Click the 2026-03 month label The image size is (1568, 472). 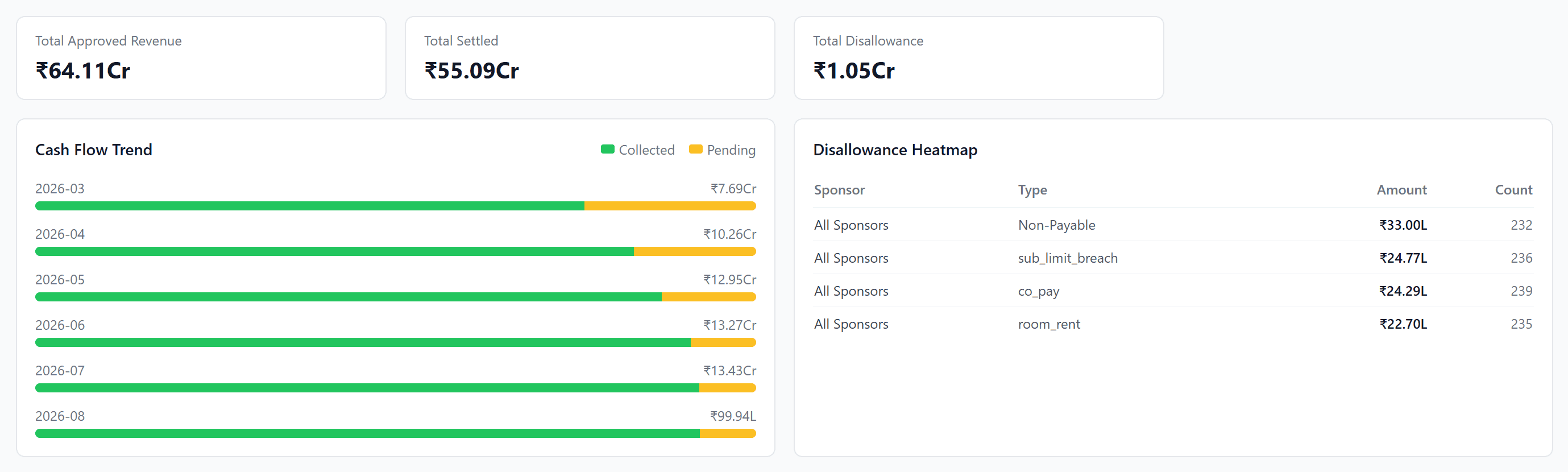tap(60, 189)
